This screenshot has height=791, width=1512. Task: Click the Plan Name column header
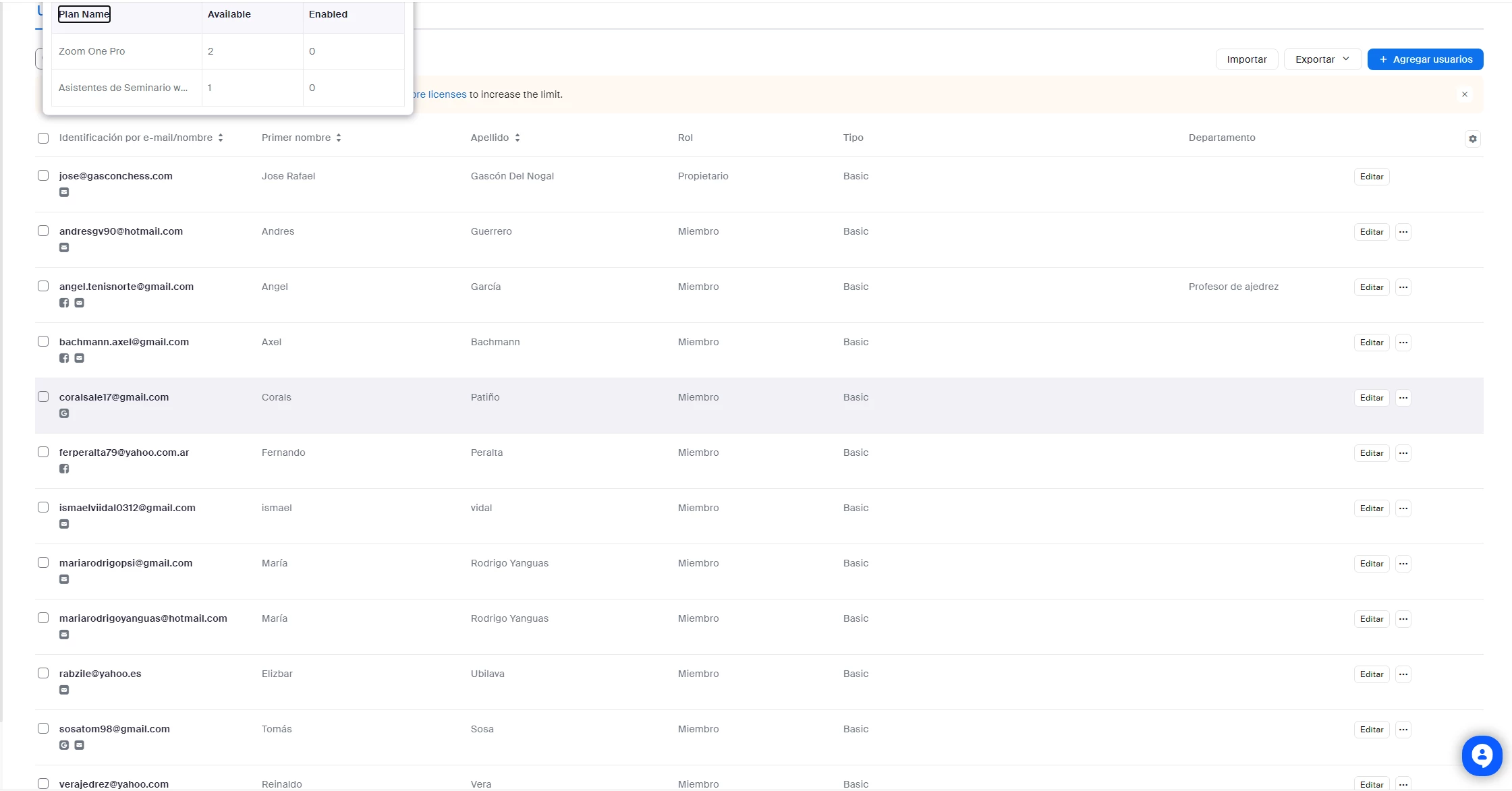click(84, 14)
